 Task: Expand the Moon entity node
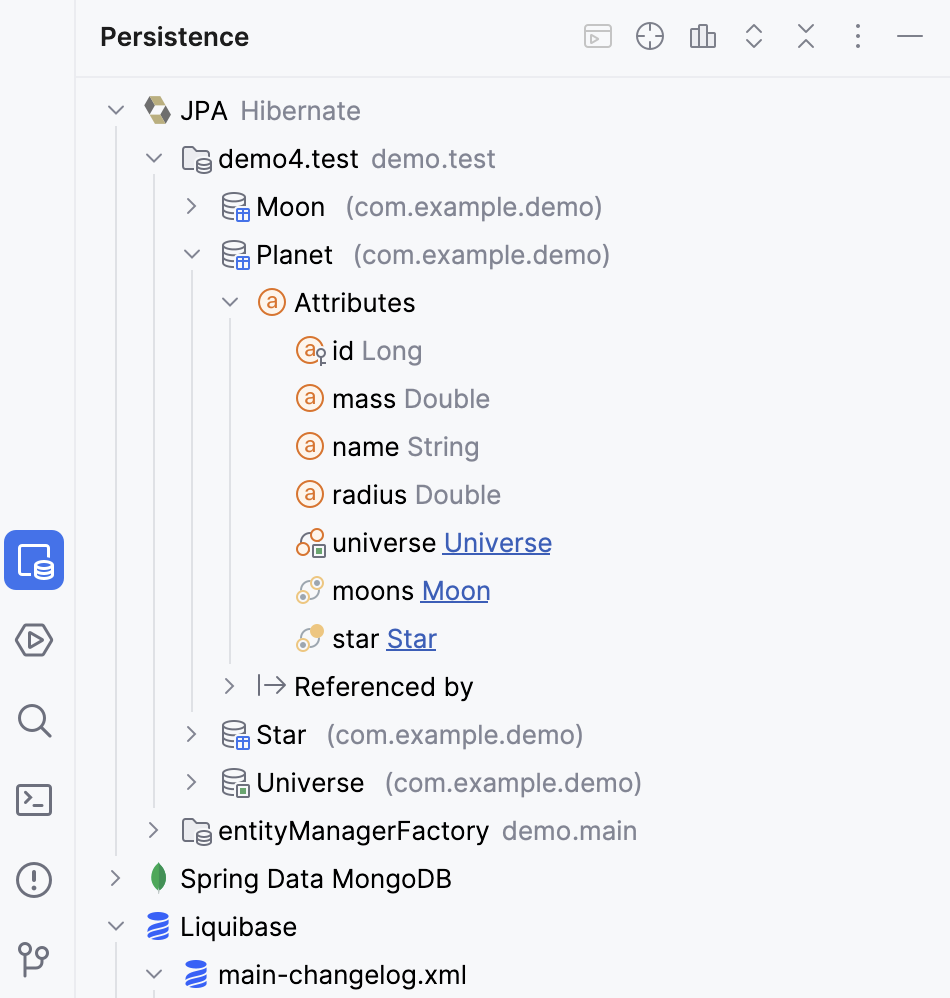click(192, 206)
